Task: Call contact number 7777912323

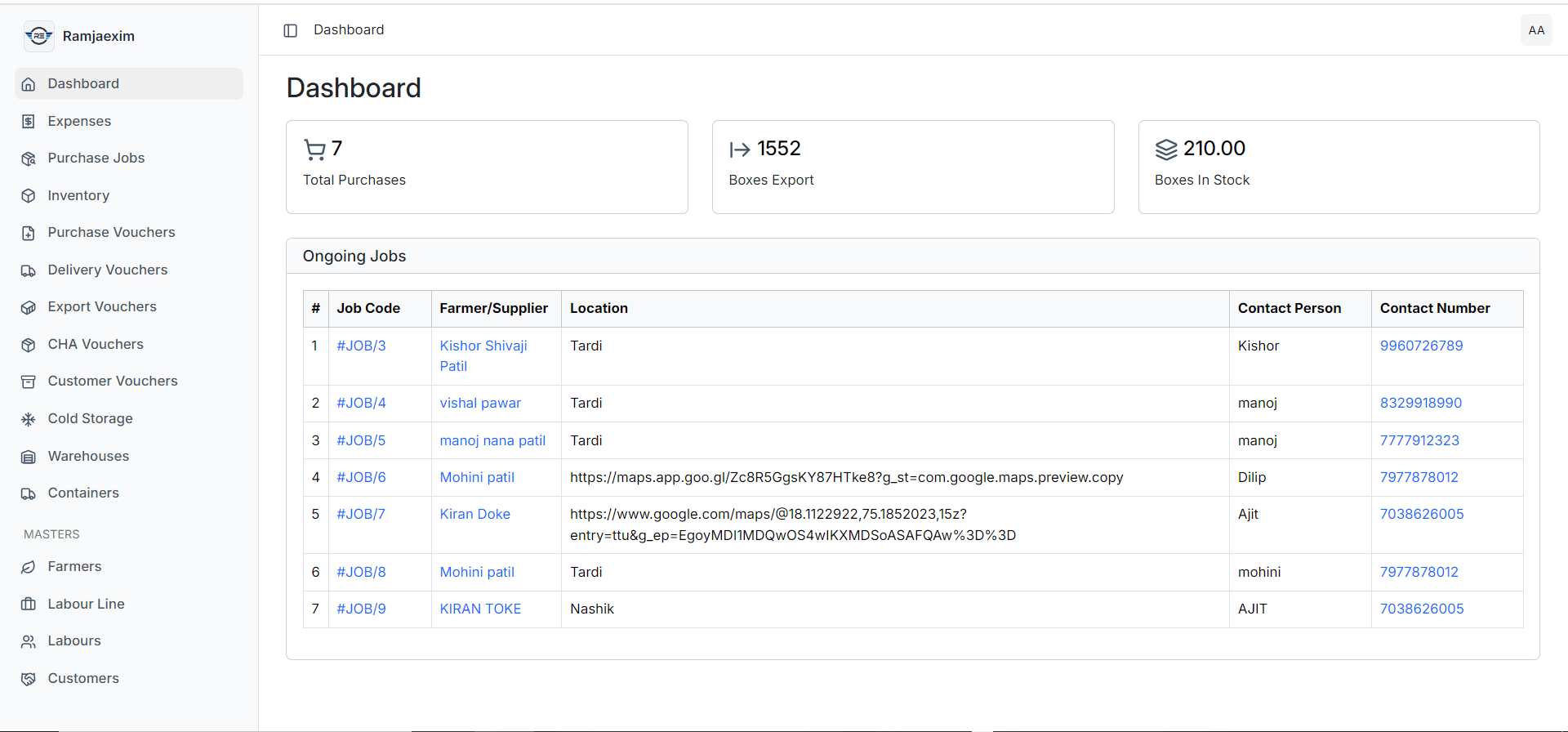Action: (x=1419, y=440)
